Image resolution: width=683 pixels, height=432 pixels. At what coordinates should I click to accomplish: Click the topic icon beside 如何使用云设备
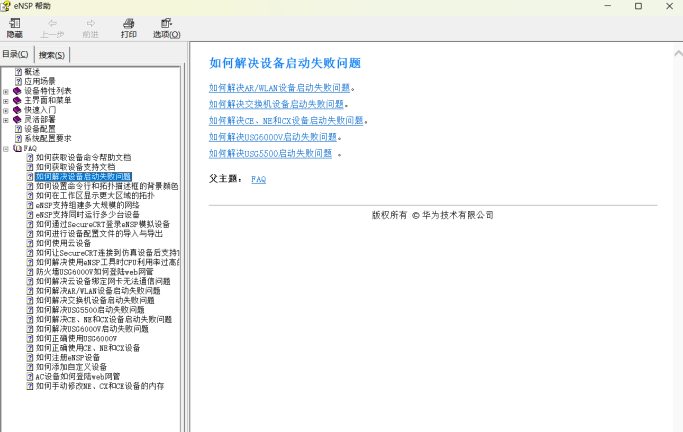[30, 243]
